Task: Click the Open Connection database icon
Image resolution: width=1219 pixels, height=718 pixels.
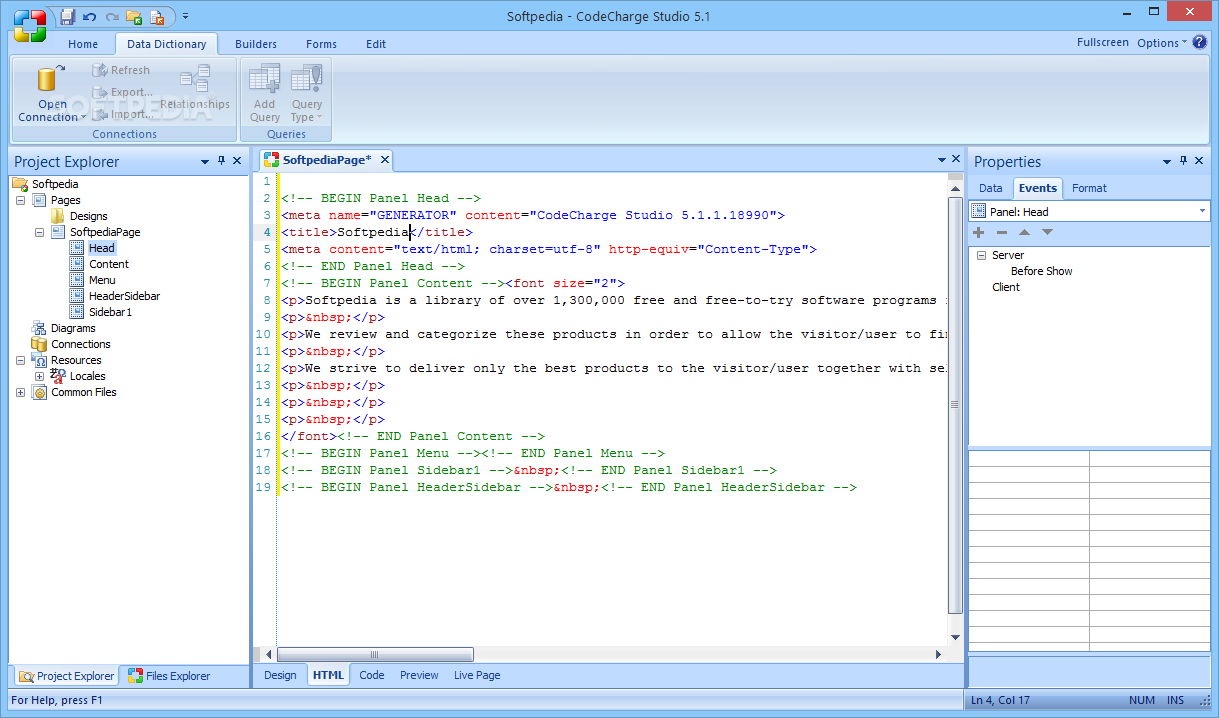Action: (51, 79)
